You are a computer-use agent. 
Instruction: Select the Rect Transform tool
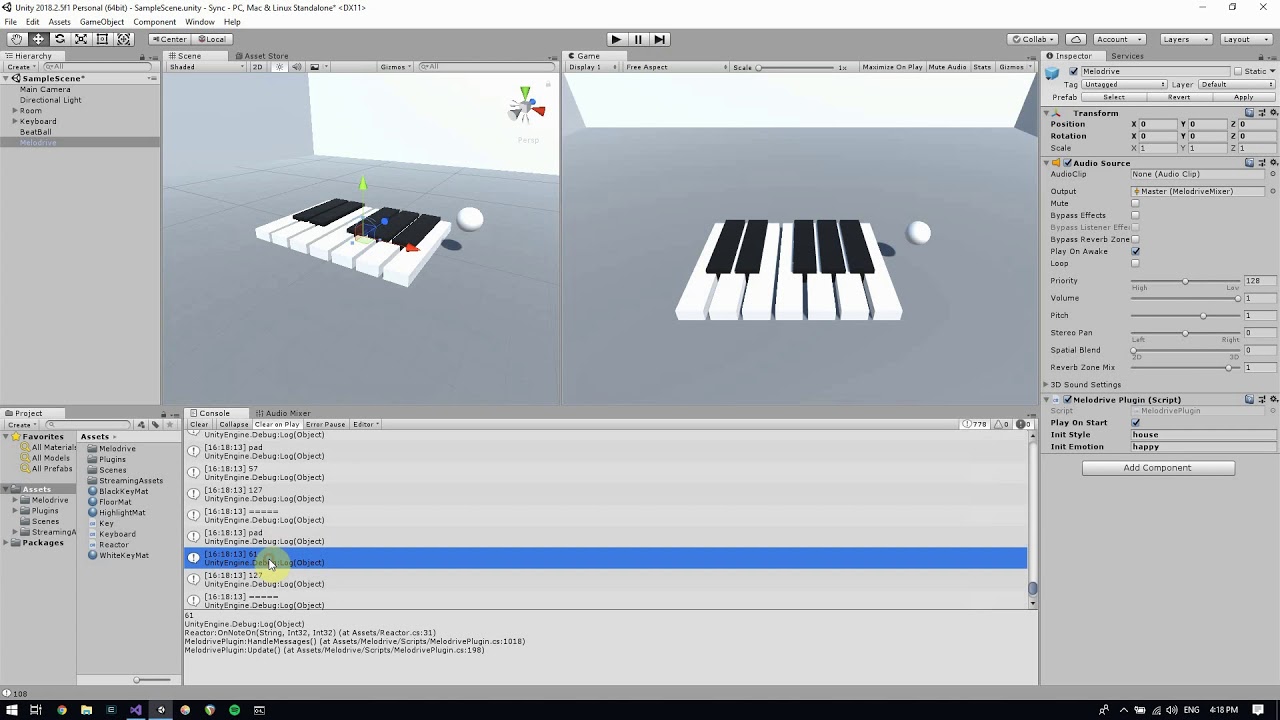[102, 39]
